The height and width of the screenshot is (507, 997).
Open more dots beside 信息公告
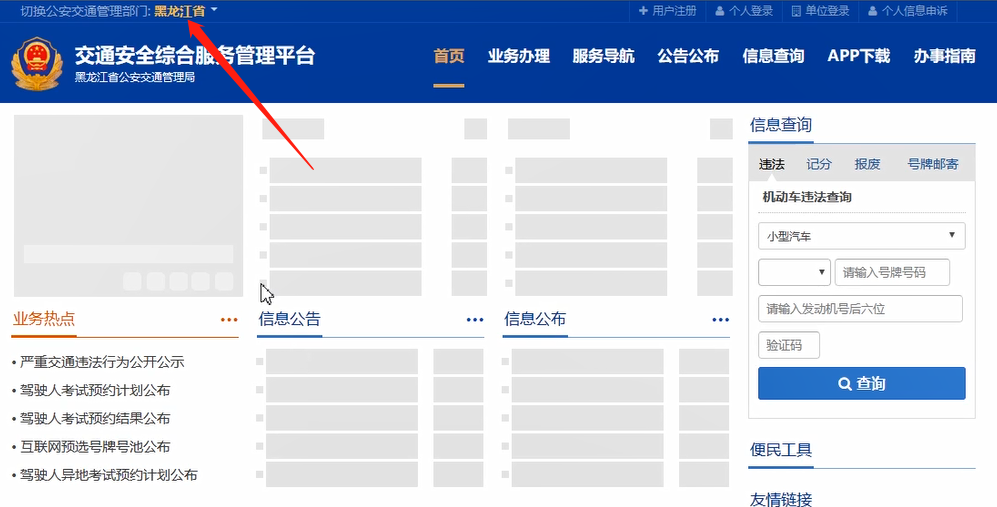click(x=475, y=319)
